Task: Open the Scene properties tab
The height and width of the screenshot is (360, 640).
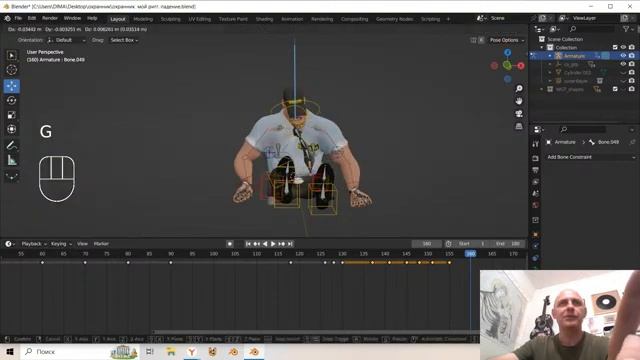Action: 536,193
